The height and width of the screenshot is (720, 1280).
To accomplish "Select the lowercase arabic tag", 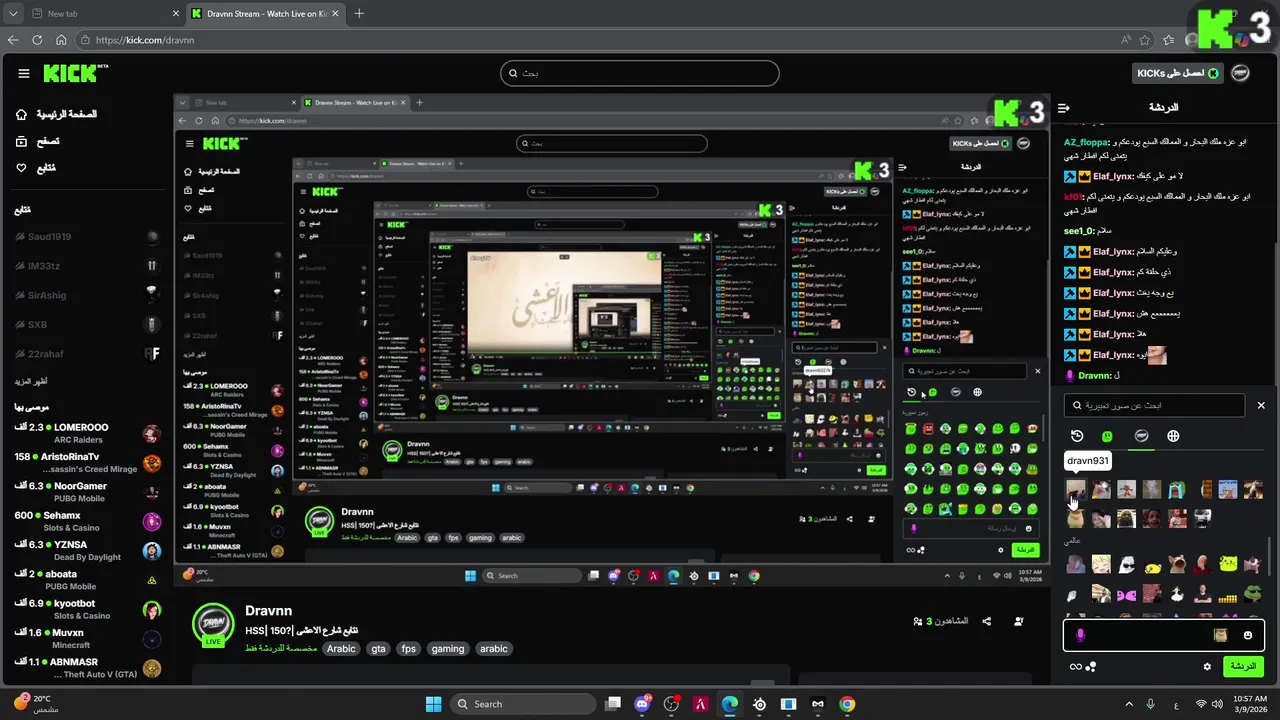I will [x=493, y=649].
